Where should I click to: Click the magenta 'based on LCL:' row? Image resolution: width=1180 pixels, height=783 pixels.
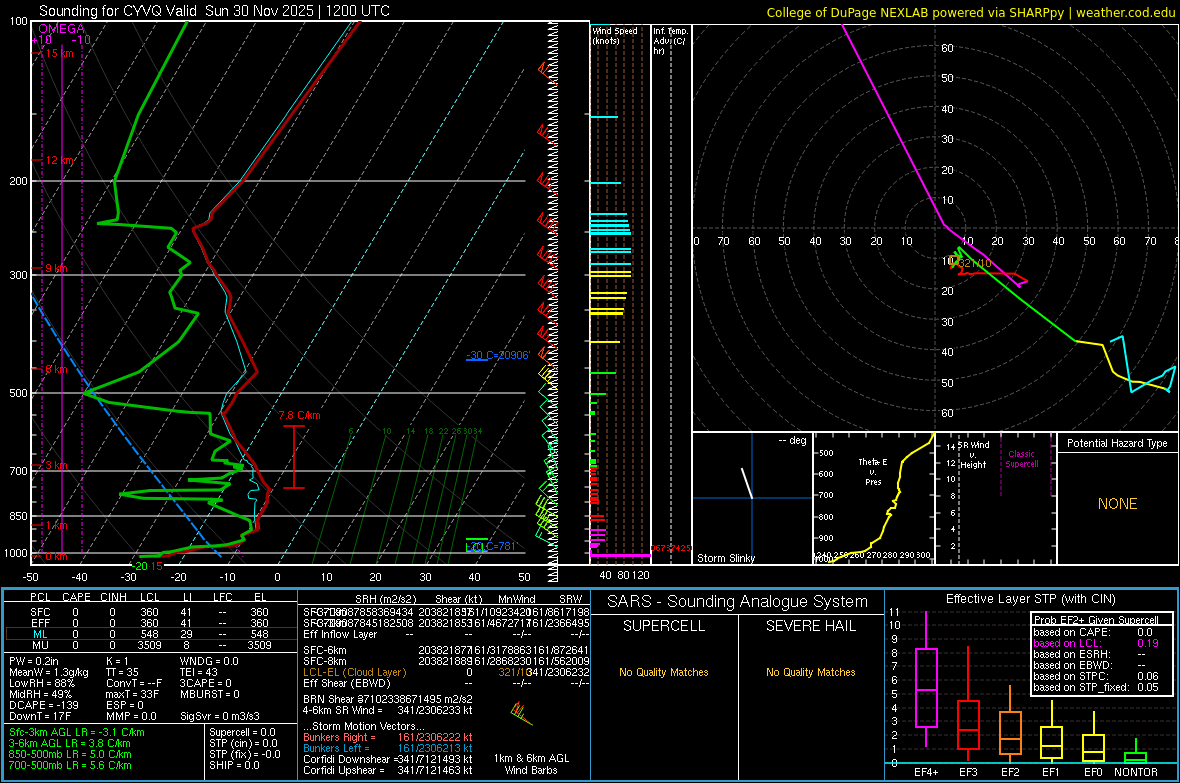(x=1096, y=643)
